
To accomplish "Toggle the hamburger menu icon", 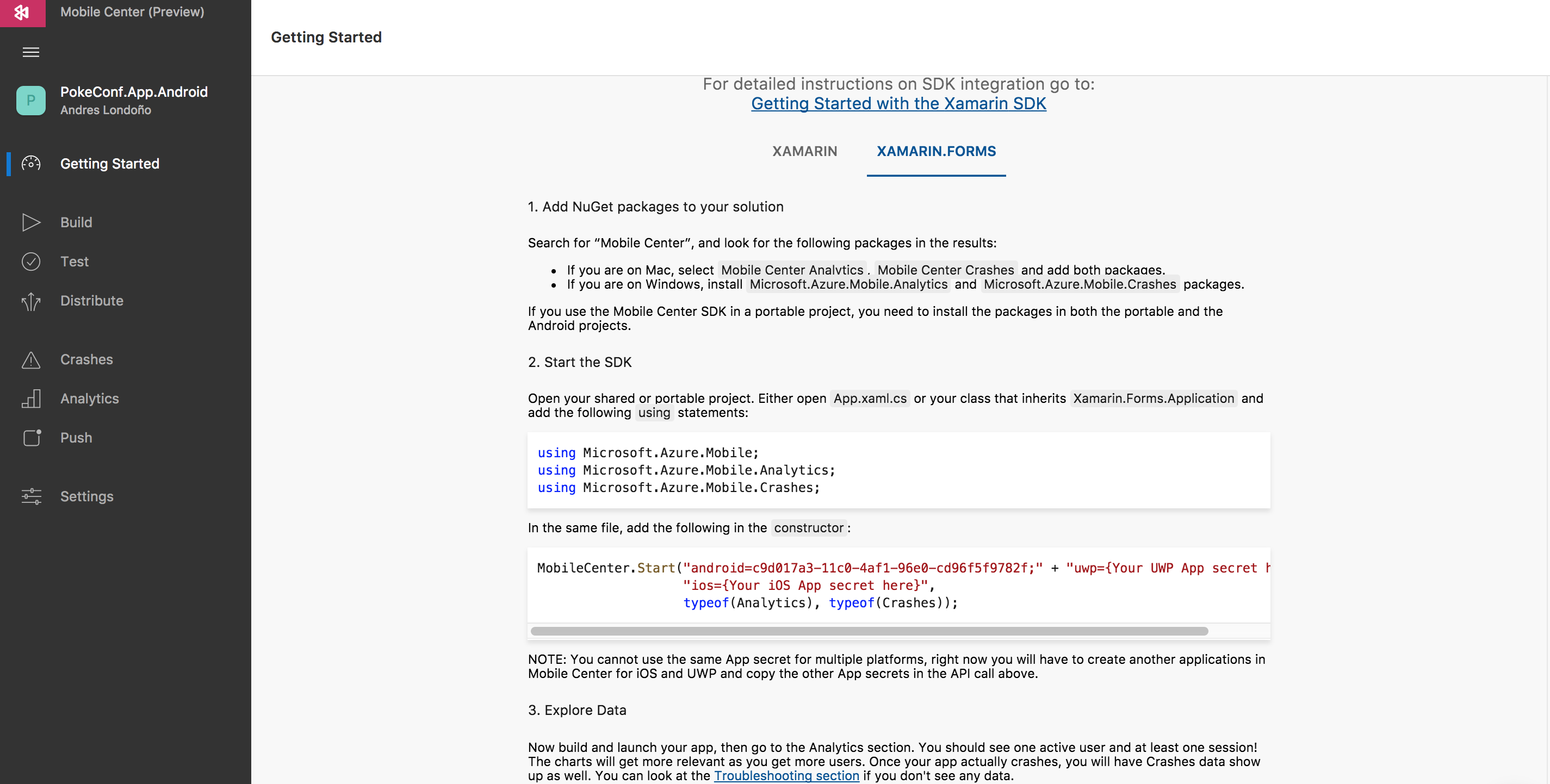I will point(30,52).
